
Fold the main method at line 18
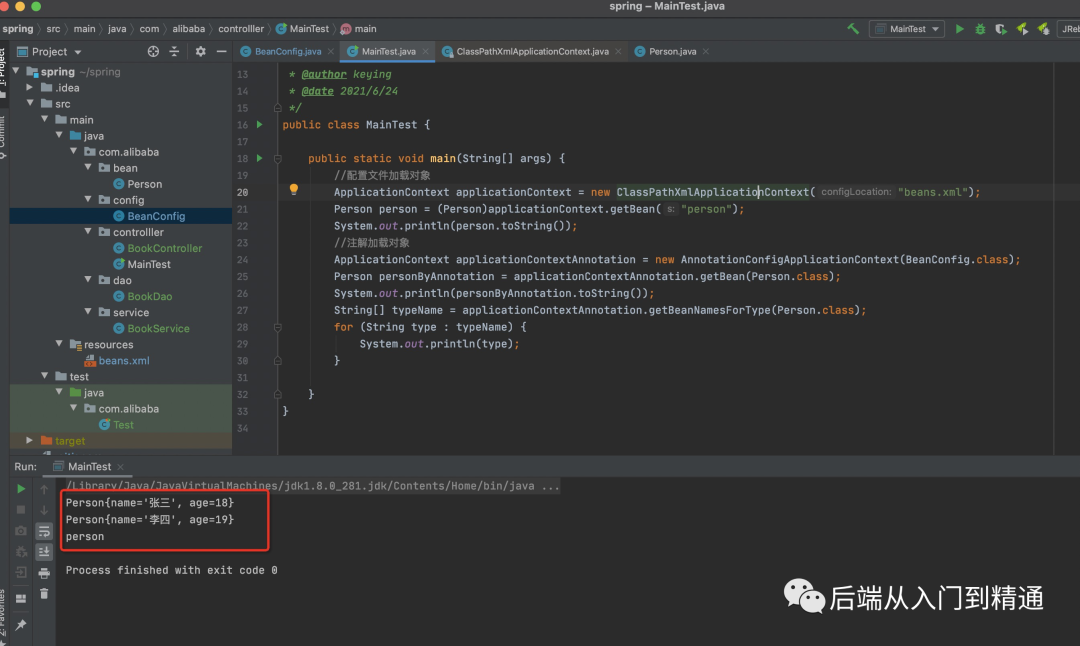point(278,158)
